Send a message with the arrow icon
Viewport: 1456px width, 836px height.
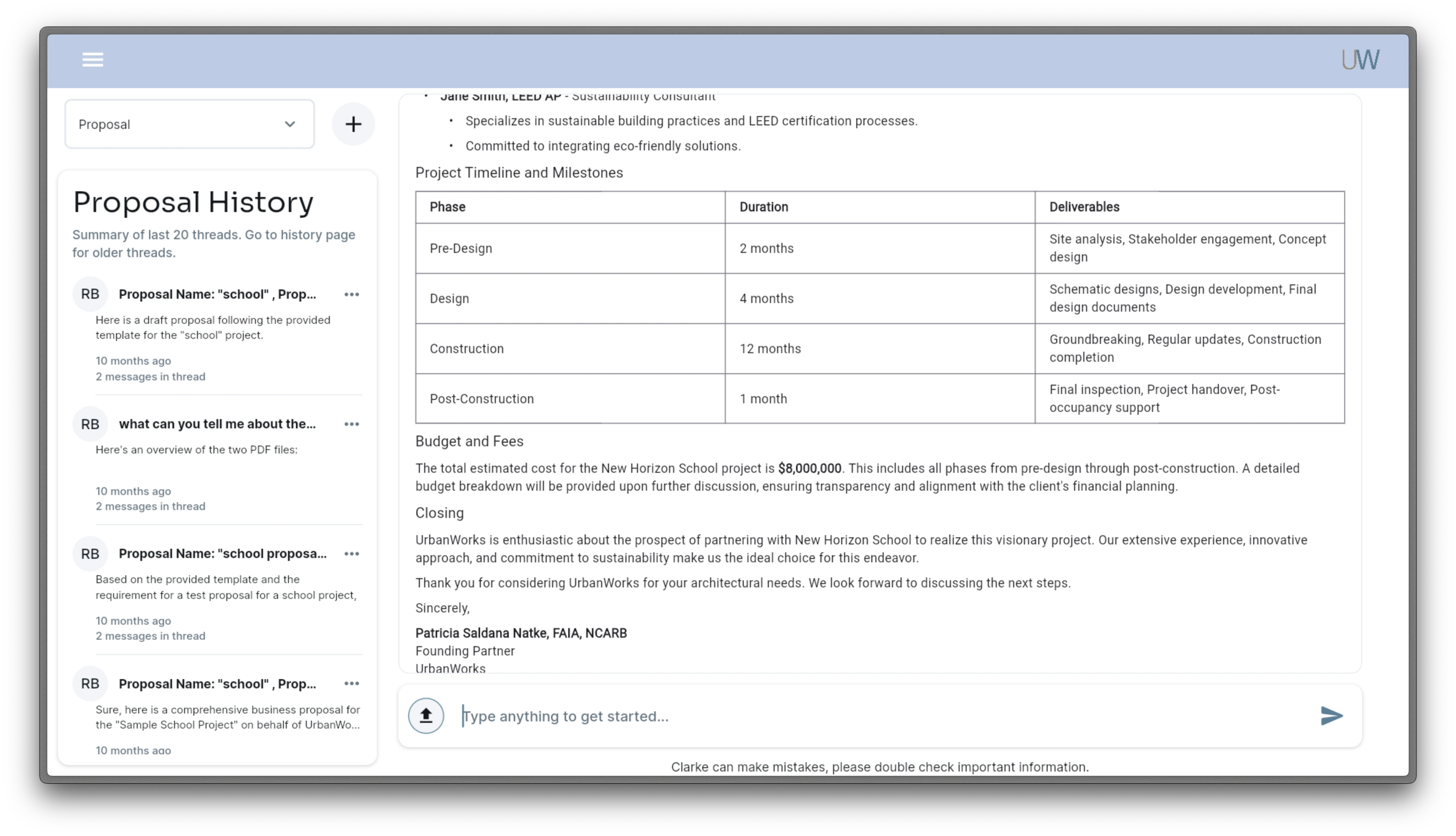1331,716
